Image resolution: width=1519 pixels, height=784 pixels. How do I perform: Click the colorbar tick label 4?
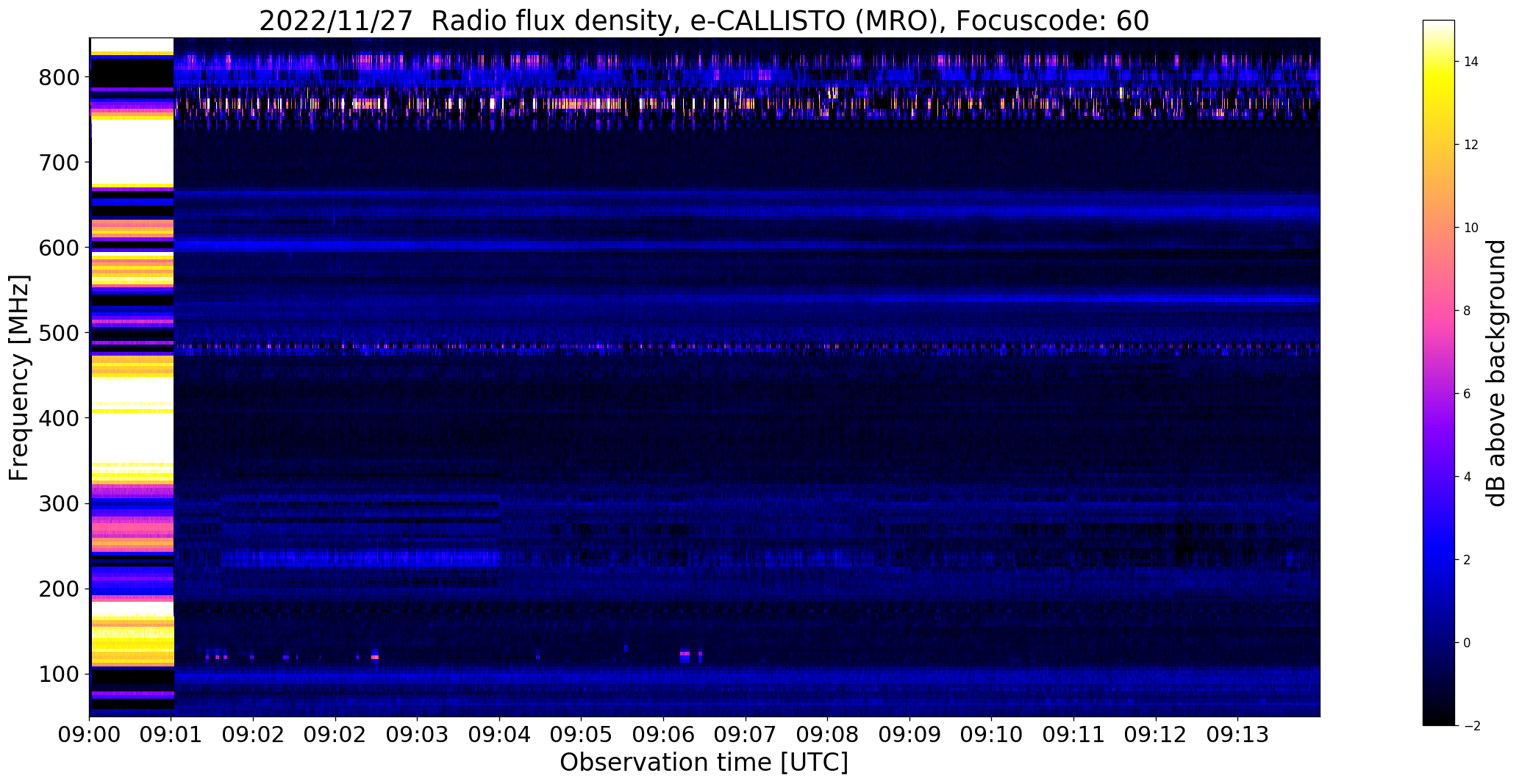[x=1467, y=477]
